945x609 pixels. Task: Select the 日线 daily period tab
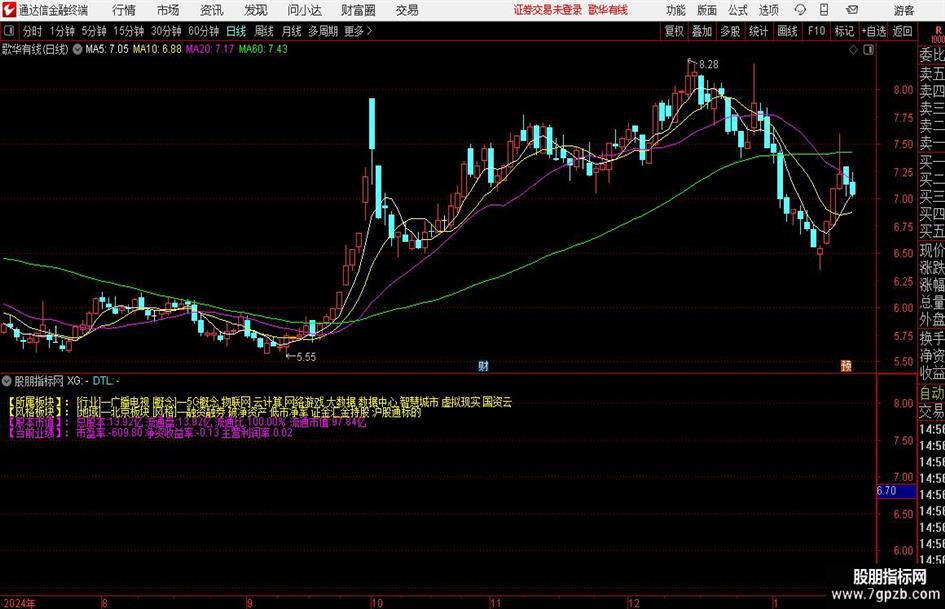coord(236,31)
